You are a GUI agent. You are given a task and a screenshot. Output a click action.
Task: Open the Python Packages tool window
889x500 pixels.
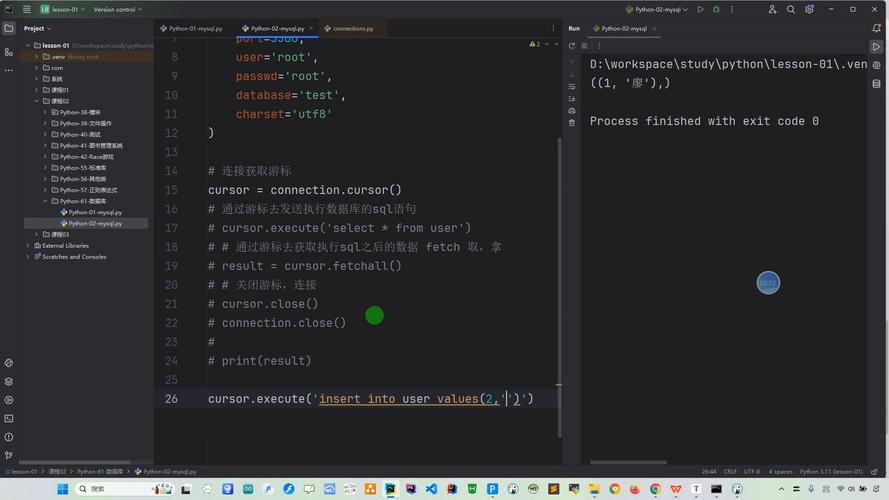click(9, 382)
